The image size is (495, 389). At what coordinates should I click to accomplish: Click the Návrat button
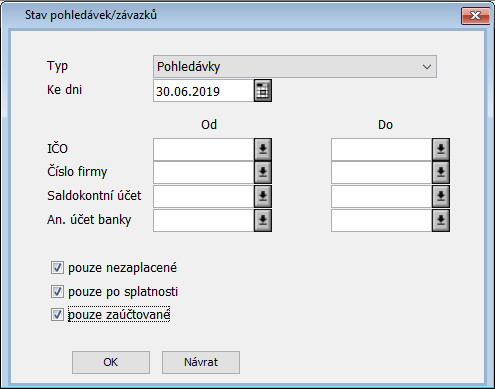(x=201, y=362)
